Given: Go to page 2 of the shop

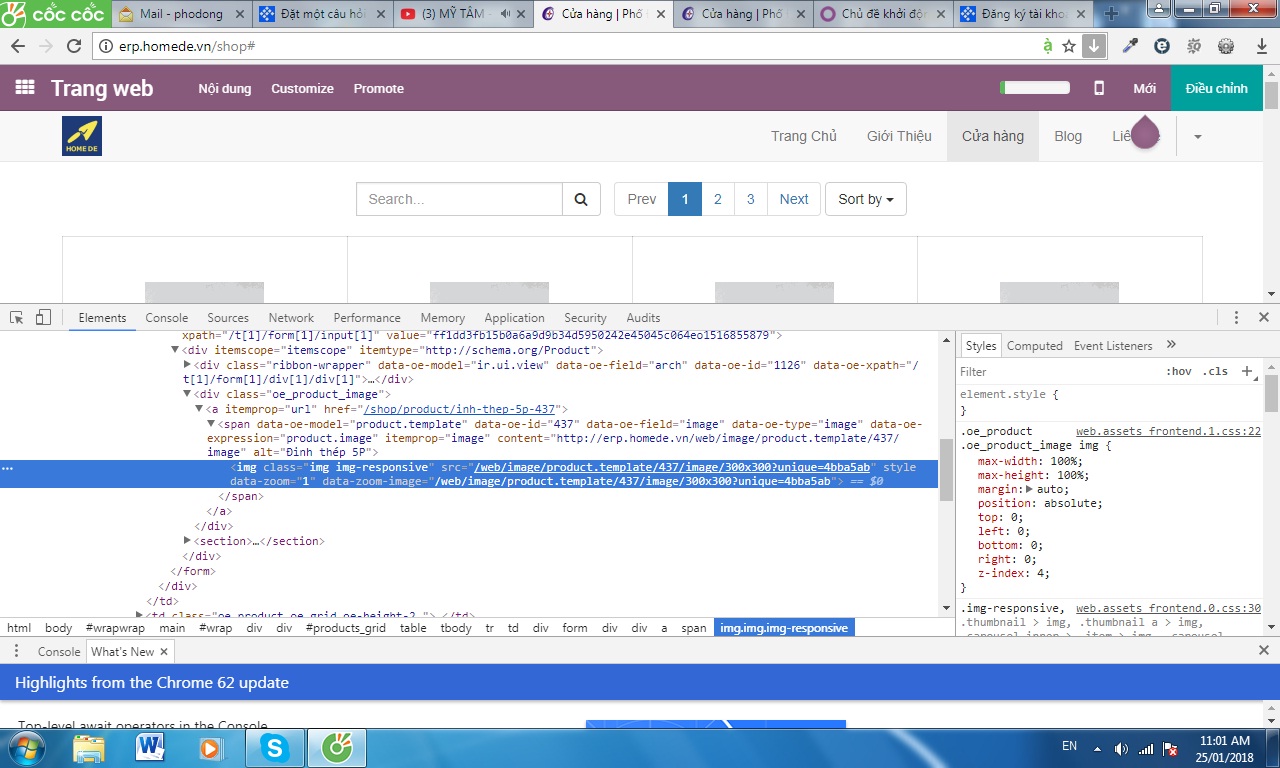Looking at the screenshot, I should (x=717, y=199).
